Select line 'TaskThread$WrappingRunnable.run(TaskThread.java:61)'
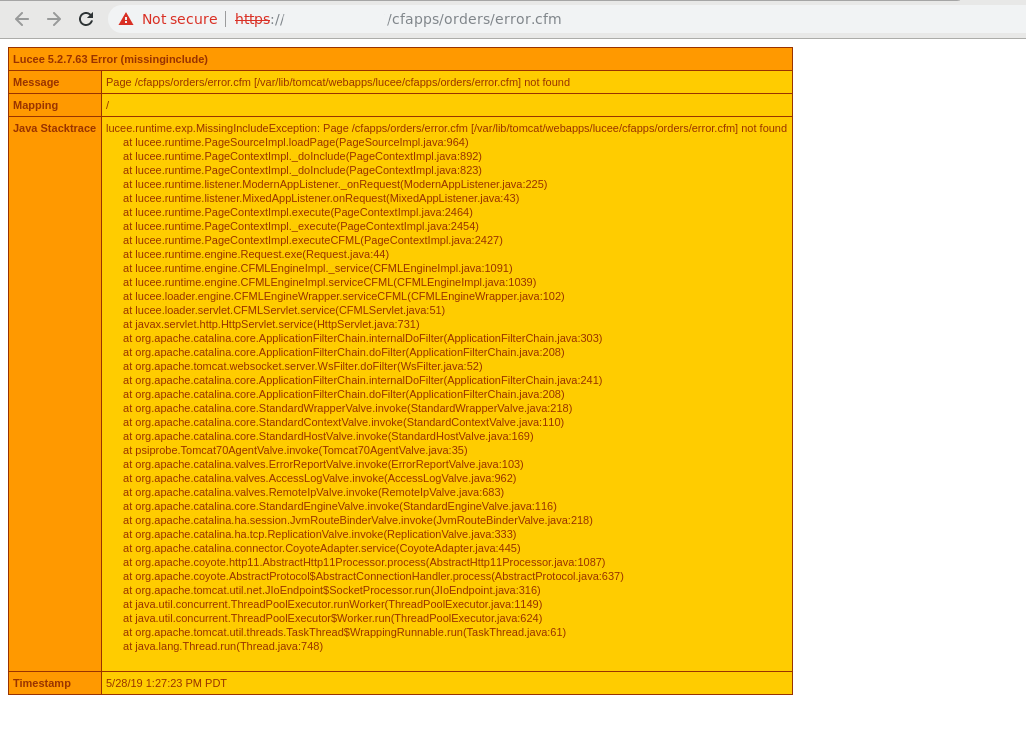 click(x=344, y=632)
